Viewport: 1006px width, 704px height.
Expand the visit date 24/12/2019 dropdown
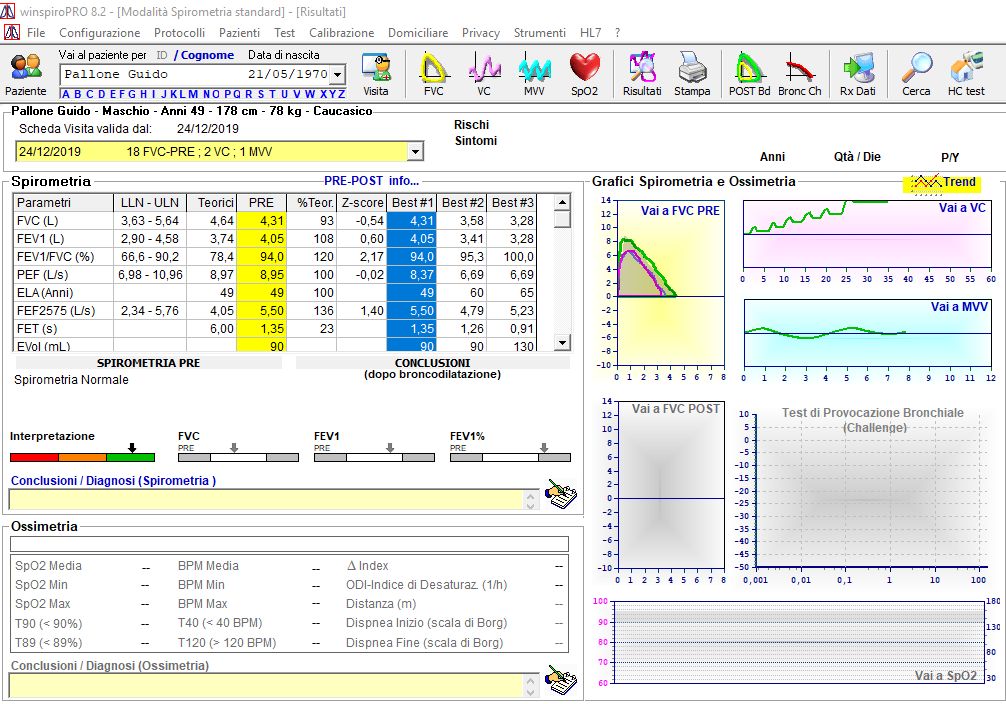click(415, 152)
